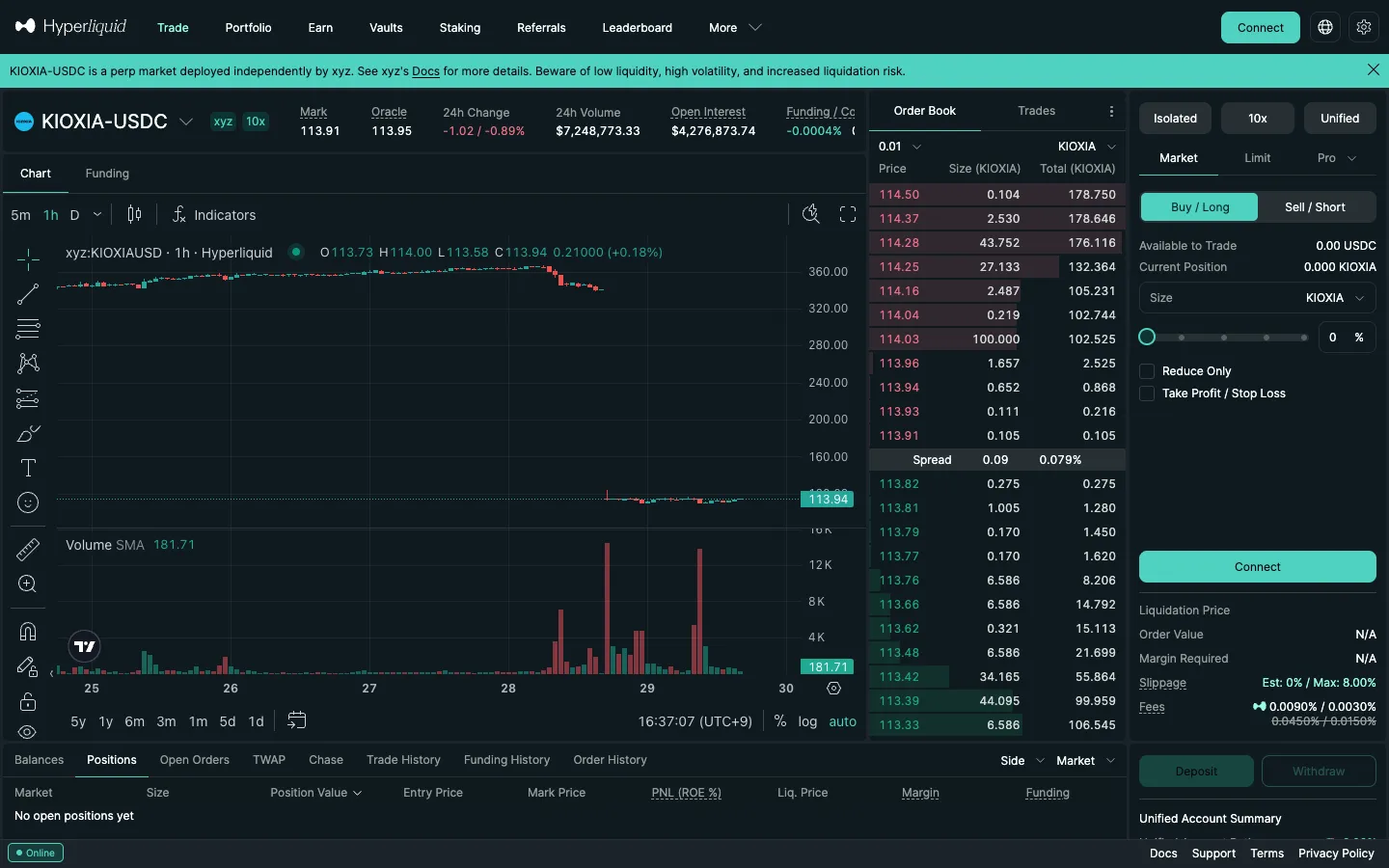Switch to the Trades tab
Screen dimensions: 1389x868
click(1036, 111)
